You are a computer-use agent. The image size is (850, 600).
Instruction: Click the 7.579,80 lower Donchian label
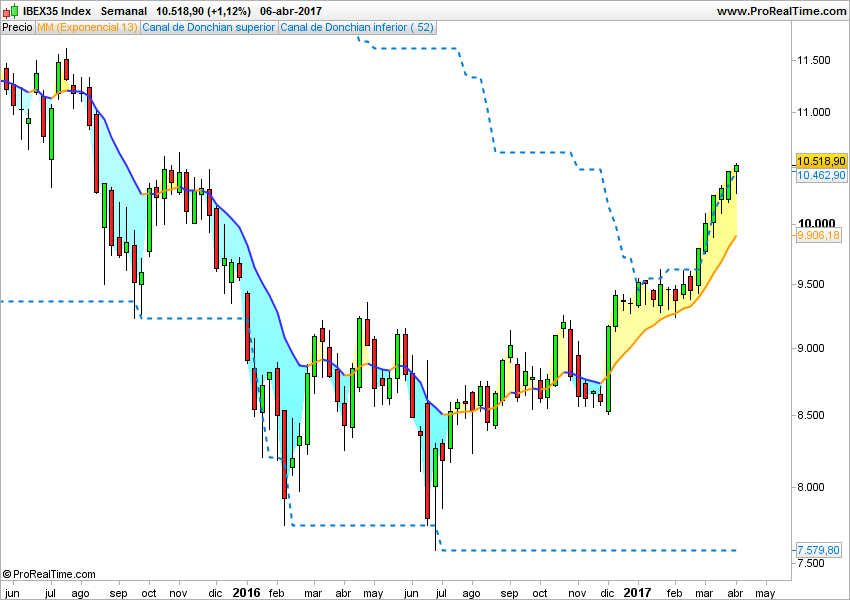click(817, 548)
